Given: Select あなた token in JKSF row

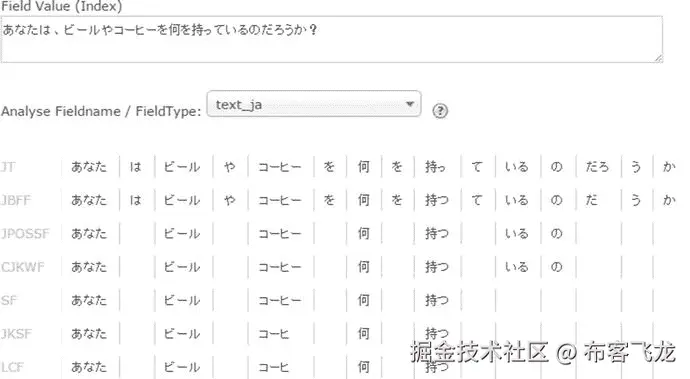Looking at the screenshot, I should [x=89, y=334].
